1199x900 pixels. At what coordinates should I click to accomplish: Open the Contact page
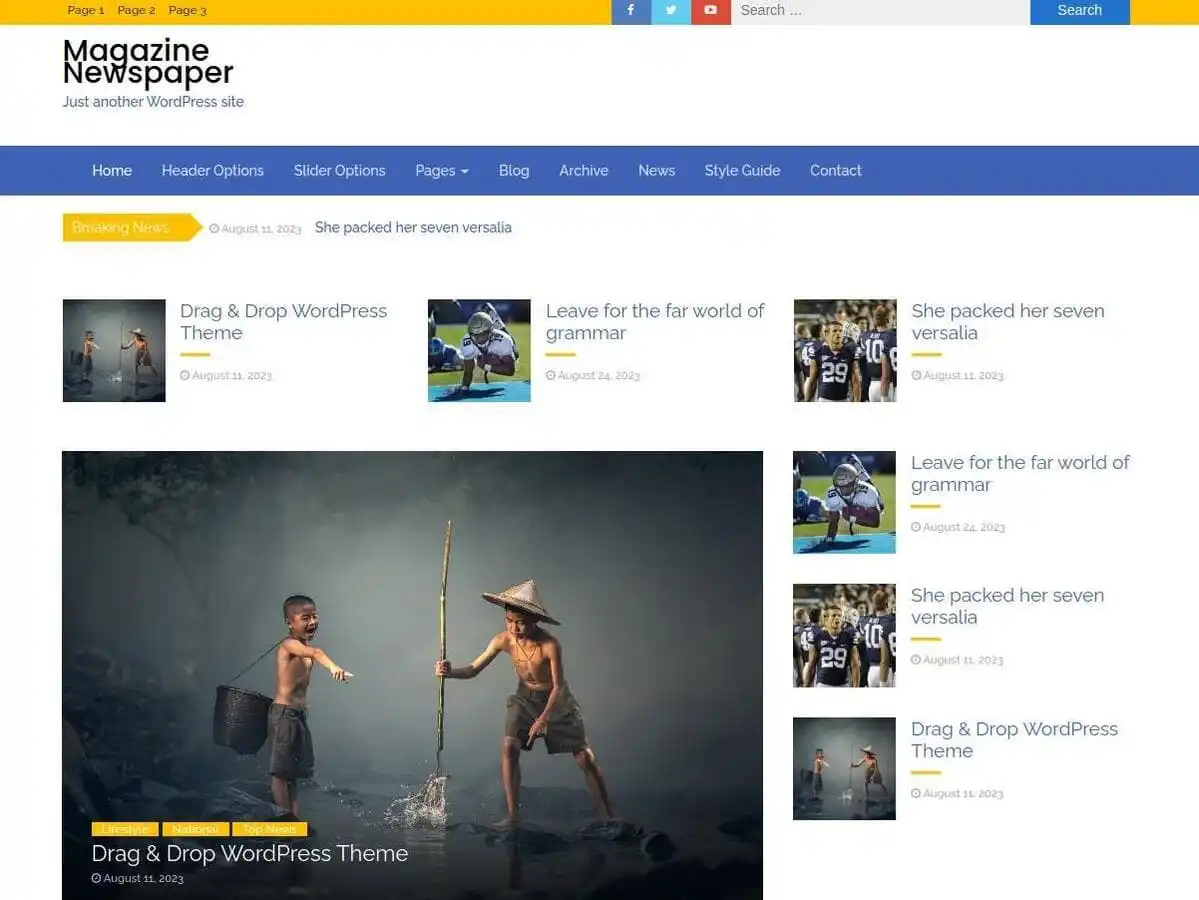tap(835, 171)
